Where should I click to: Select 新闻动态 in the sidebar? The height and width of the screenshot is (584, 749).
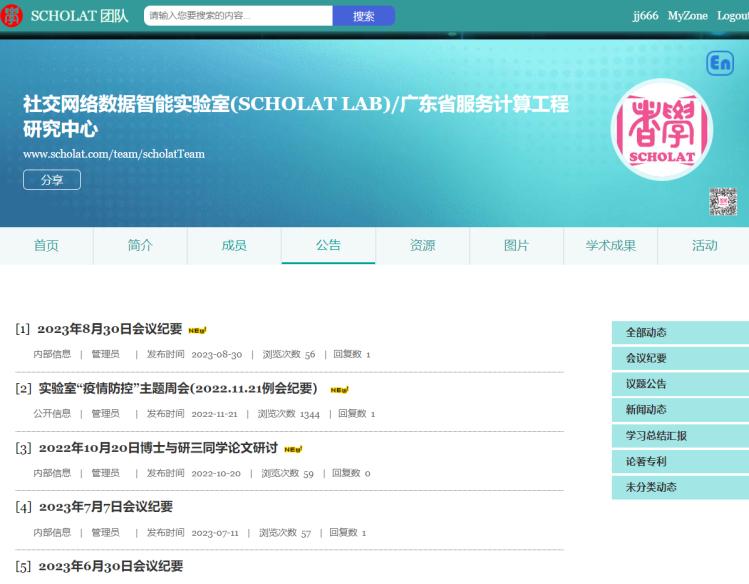pyautogui.click(x=646, y=410)
